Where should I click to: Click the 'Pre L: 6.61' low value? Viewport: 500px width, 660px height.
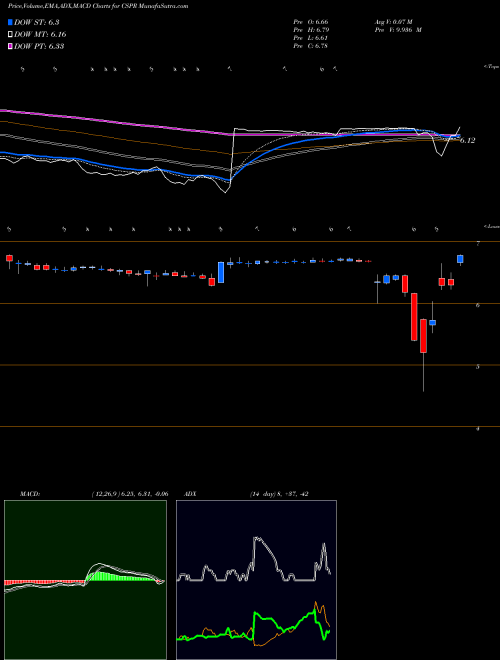pos(311,38)
